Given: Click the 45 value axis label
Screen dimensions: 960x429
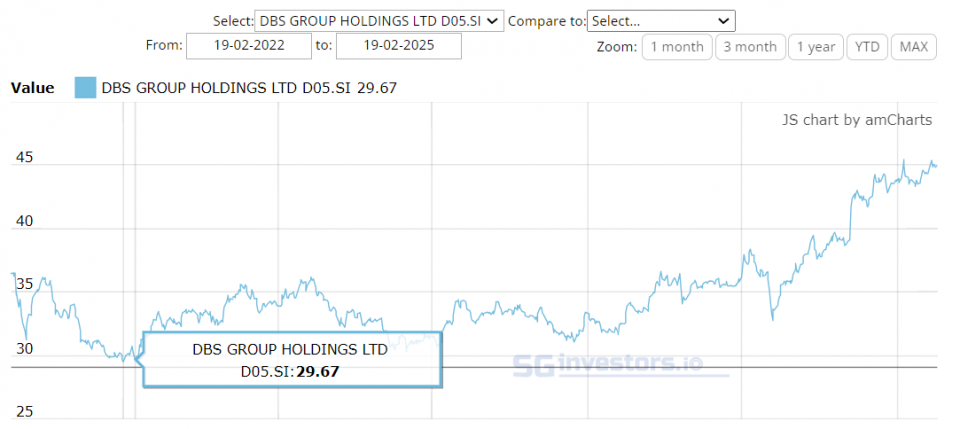Looking at the screenshot, I should pyautogui.click(x=24, y=158).
